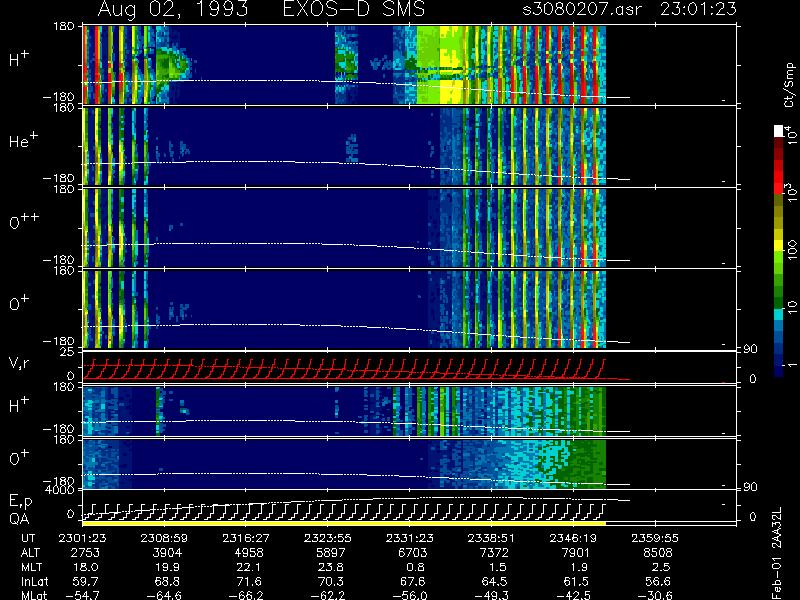
Task: Click the yellow QA status bar
Action: tap(344, 523)
